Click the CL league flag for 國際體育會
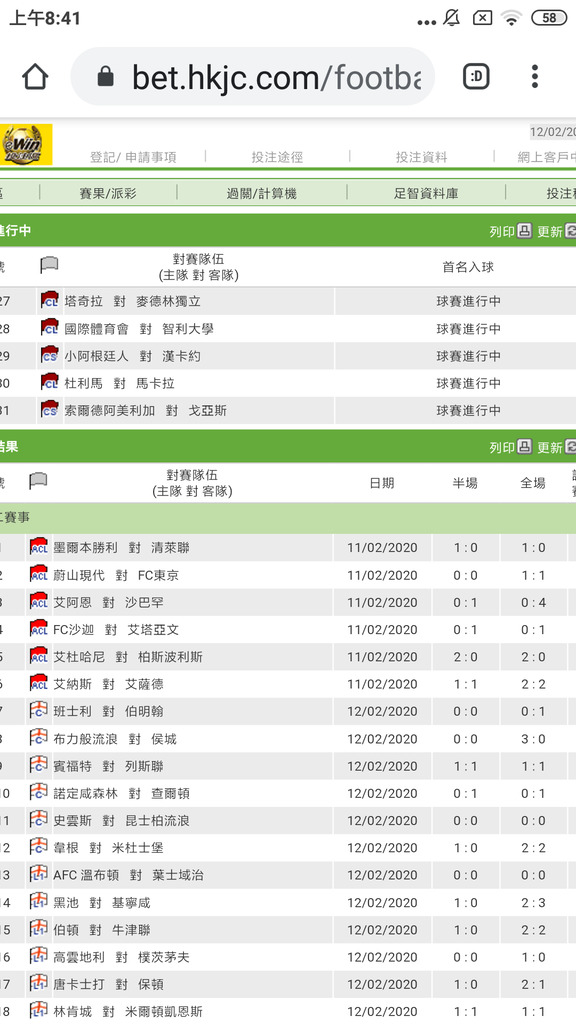Viewport: 576px width, 1024px height. (50, 328)
